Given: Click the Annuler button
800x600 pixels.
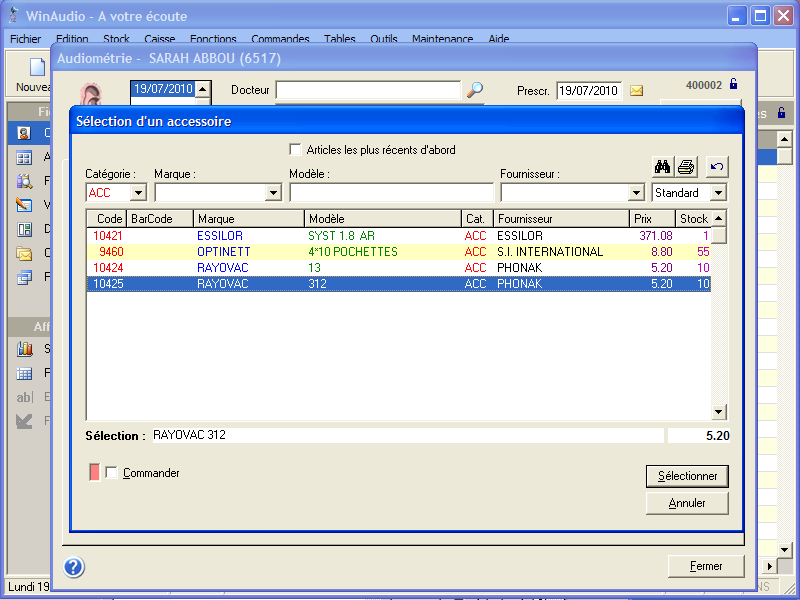Looking at the screenshot, I should (x=687, y=503).
